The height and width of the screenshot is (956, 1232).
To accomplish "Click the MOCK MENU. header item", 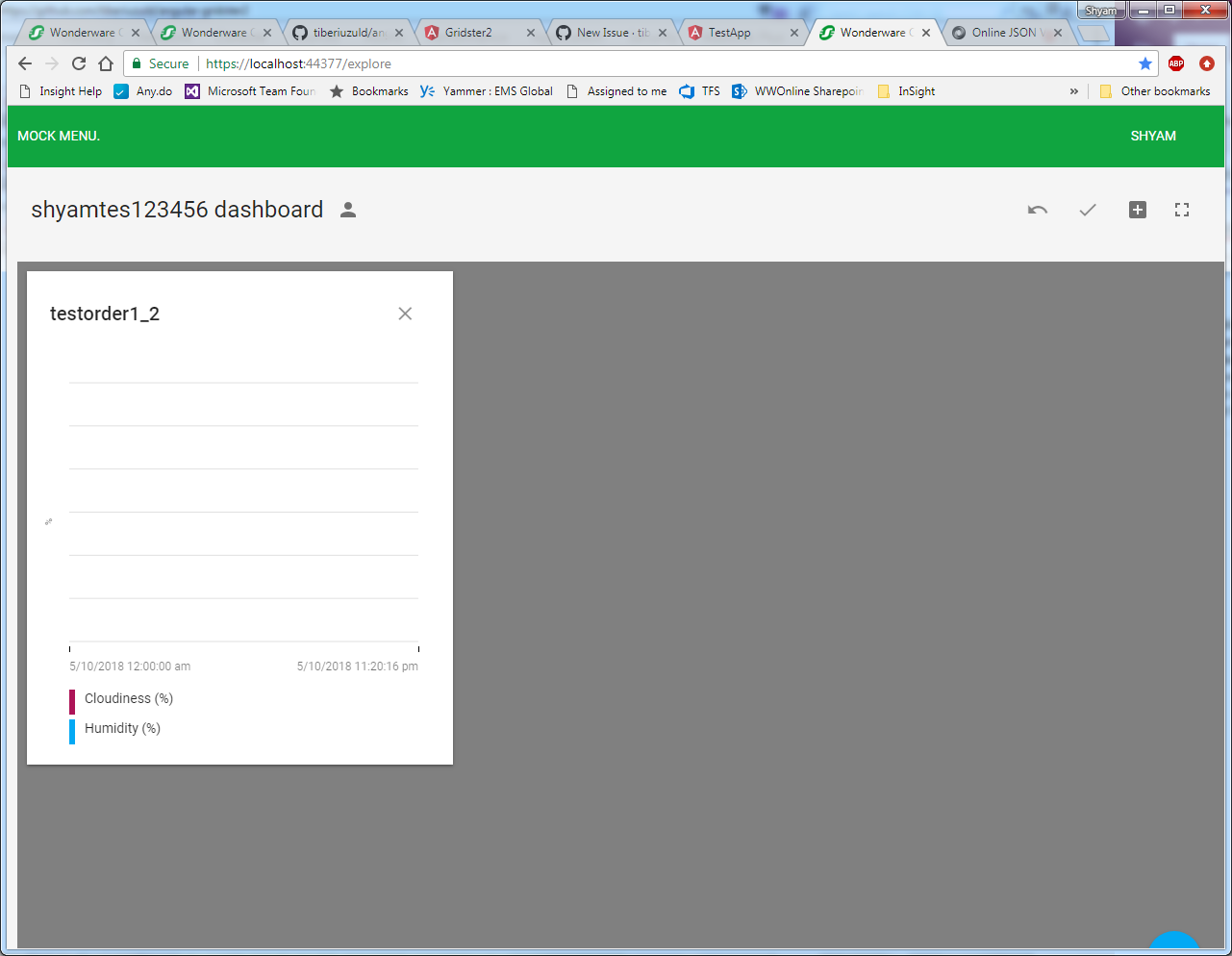I will click(59, 136).
